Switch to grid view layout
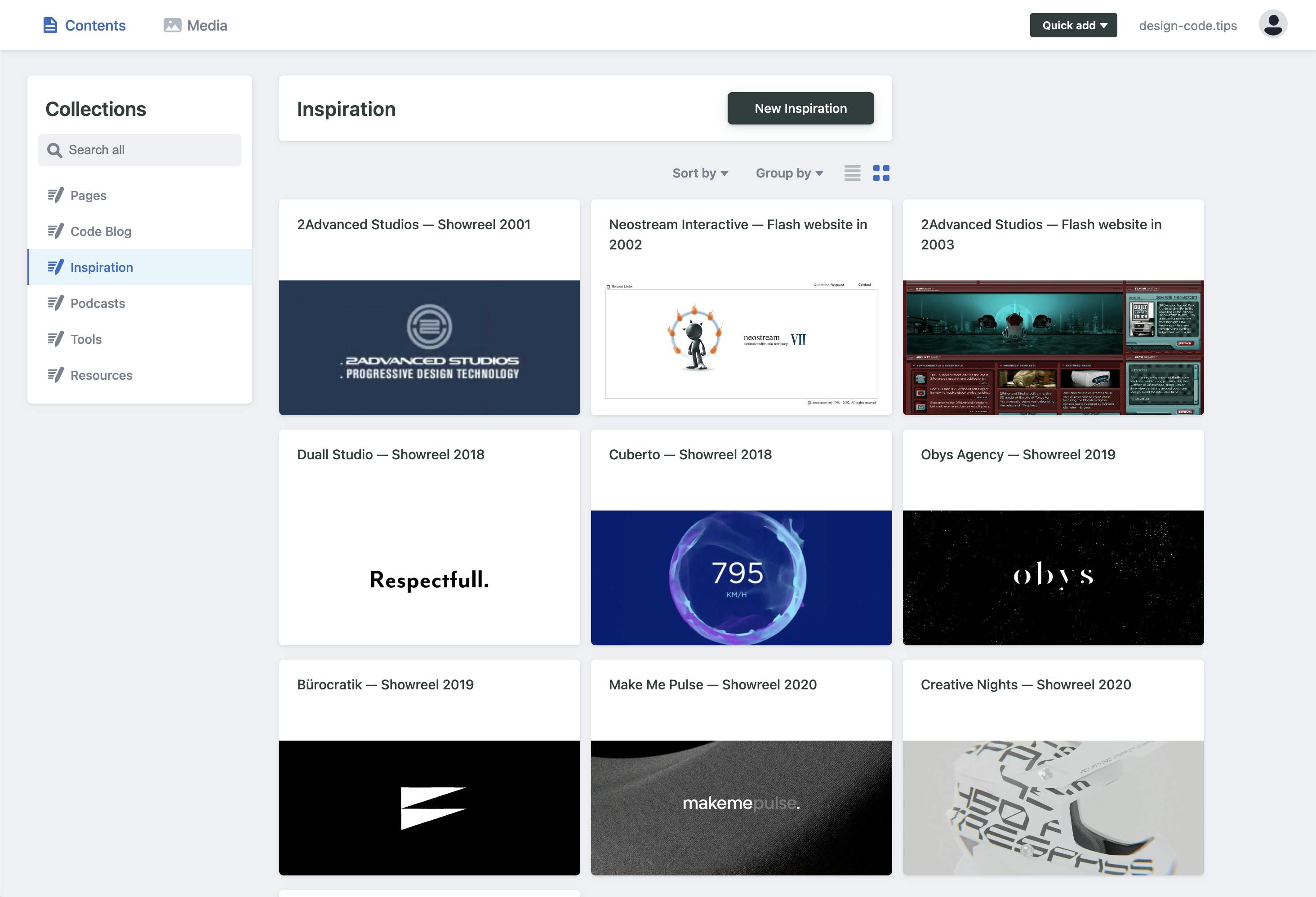Screen dimensions: 1316x897 (880, 173)
